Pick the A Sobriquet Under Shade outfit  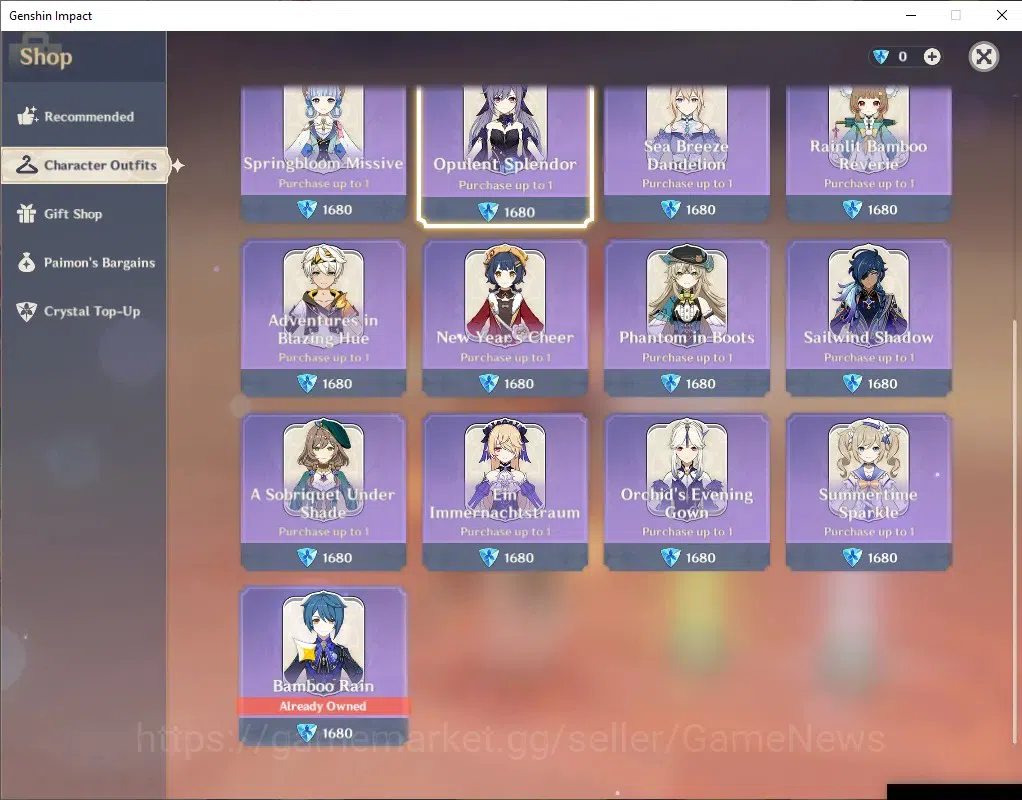click(323, 492)
